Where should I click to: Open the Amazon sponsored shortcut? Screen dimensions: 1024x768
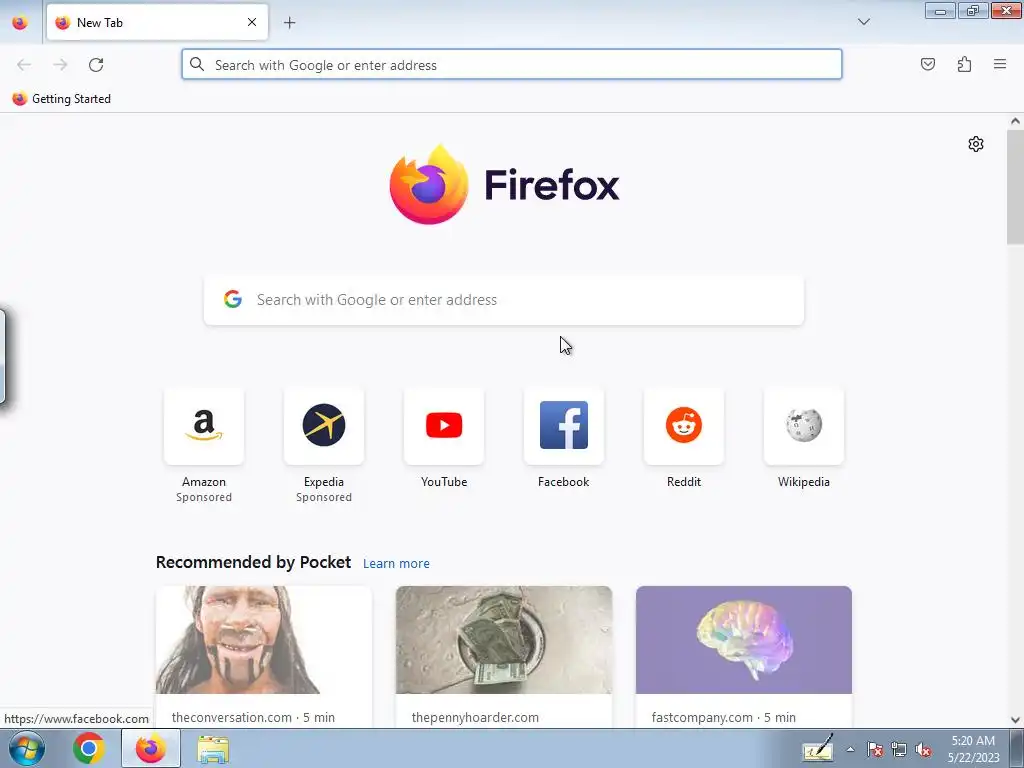(204, 426)
